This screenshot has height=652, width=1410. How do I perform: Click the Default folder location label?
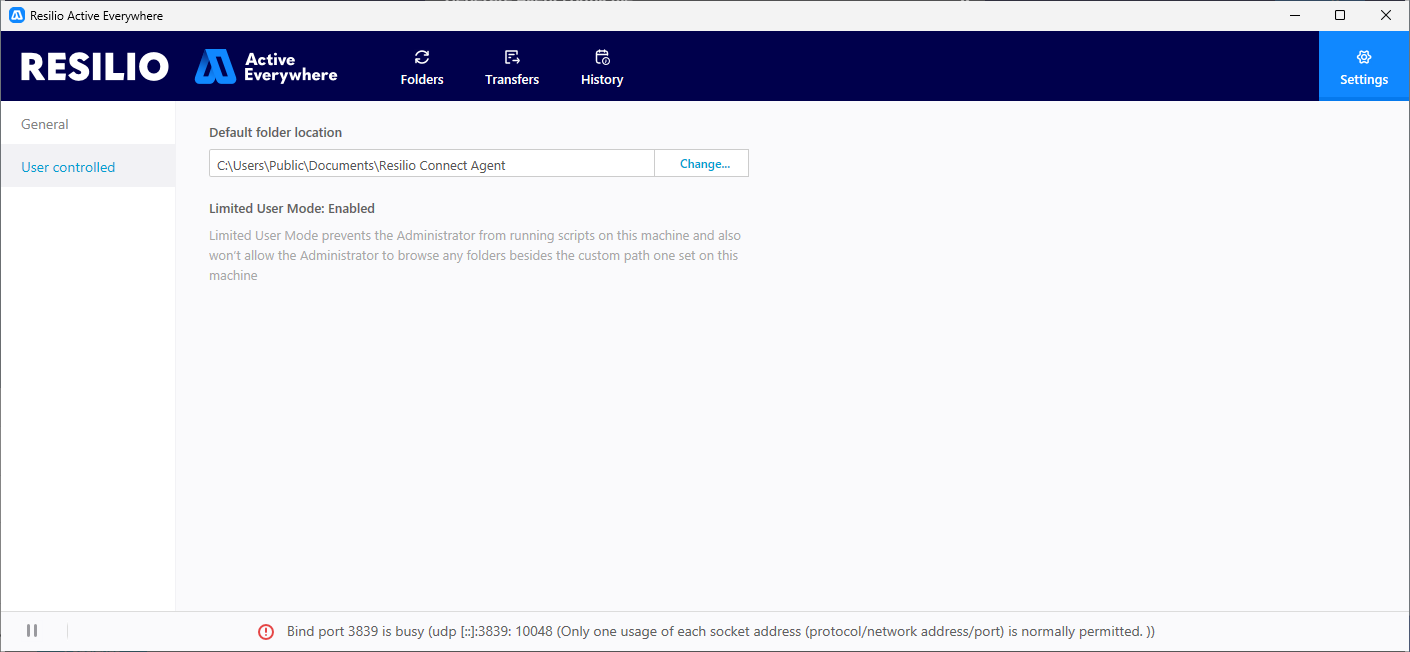pos(275,132)
